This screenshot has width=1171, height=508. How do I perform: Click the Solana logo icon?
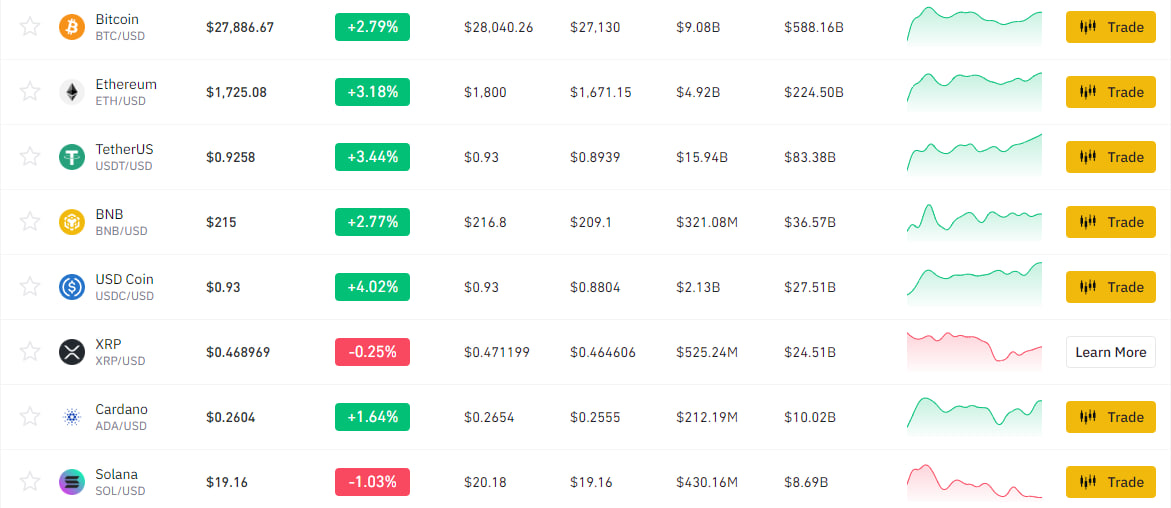click(x=72, y=482)
